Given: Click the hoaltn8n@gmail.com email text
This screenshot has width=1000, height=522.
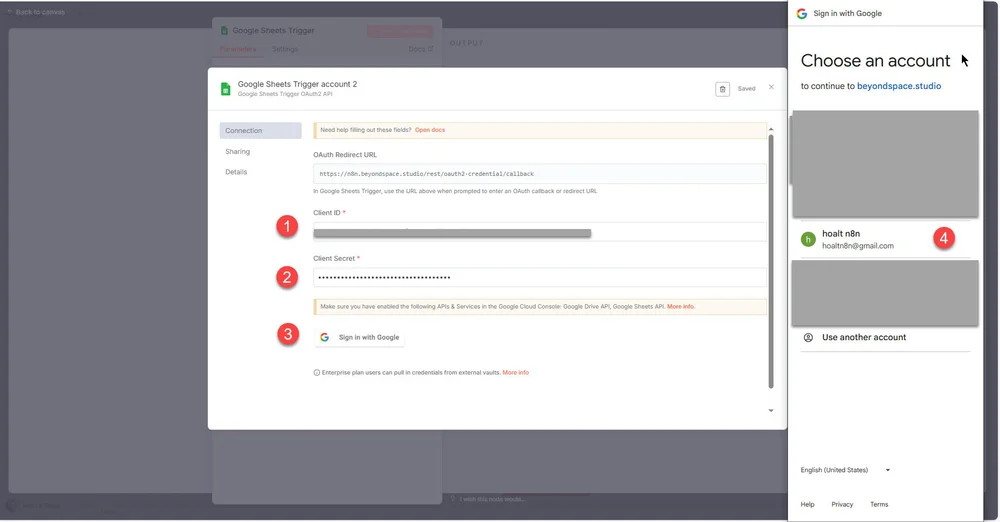Looking at the screenshot, I should click(x=857, y=246).
